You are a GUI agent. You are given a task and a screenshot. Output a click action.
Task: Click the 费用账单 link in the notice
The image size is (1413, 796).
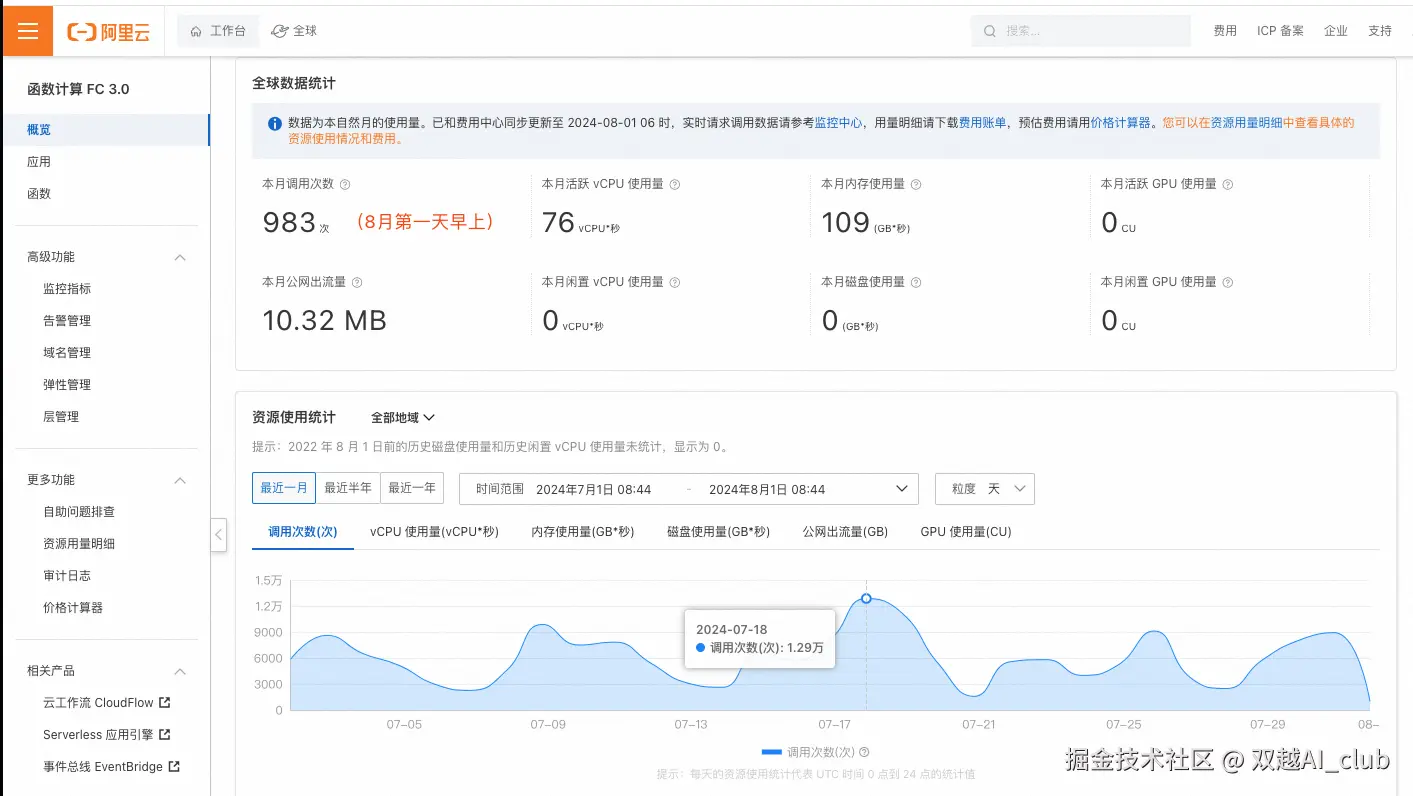point(983,123)
